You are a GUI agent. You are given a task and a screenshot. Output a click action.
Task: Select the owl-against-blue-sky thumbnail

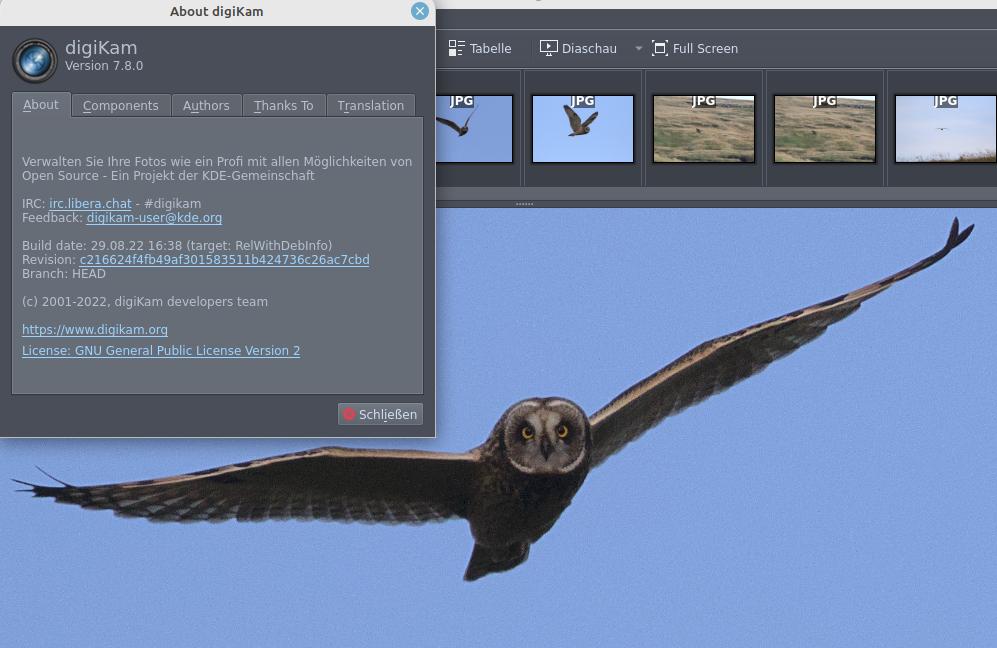tap(582, 129)
